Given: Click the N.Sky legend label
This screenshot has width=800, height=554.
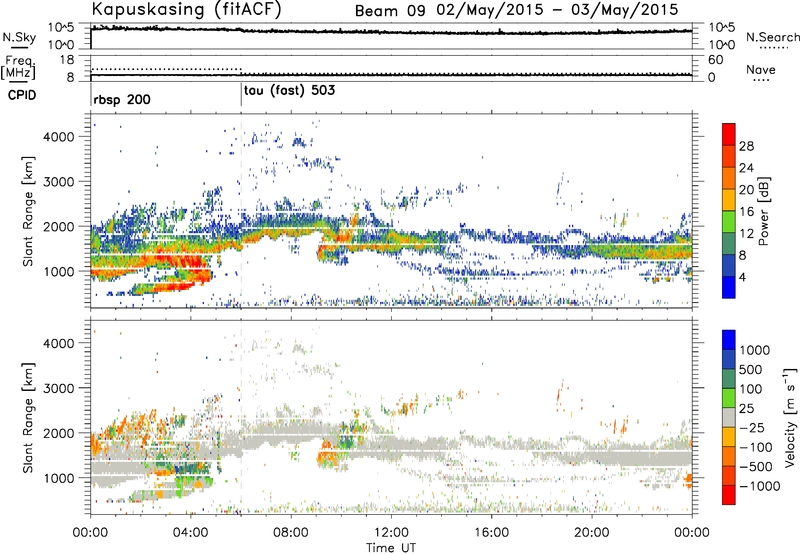Looking at the screenshot, I should [19, 38].
